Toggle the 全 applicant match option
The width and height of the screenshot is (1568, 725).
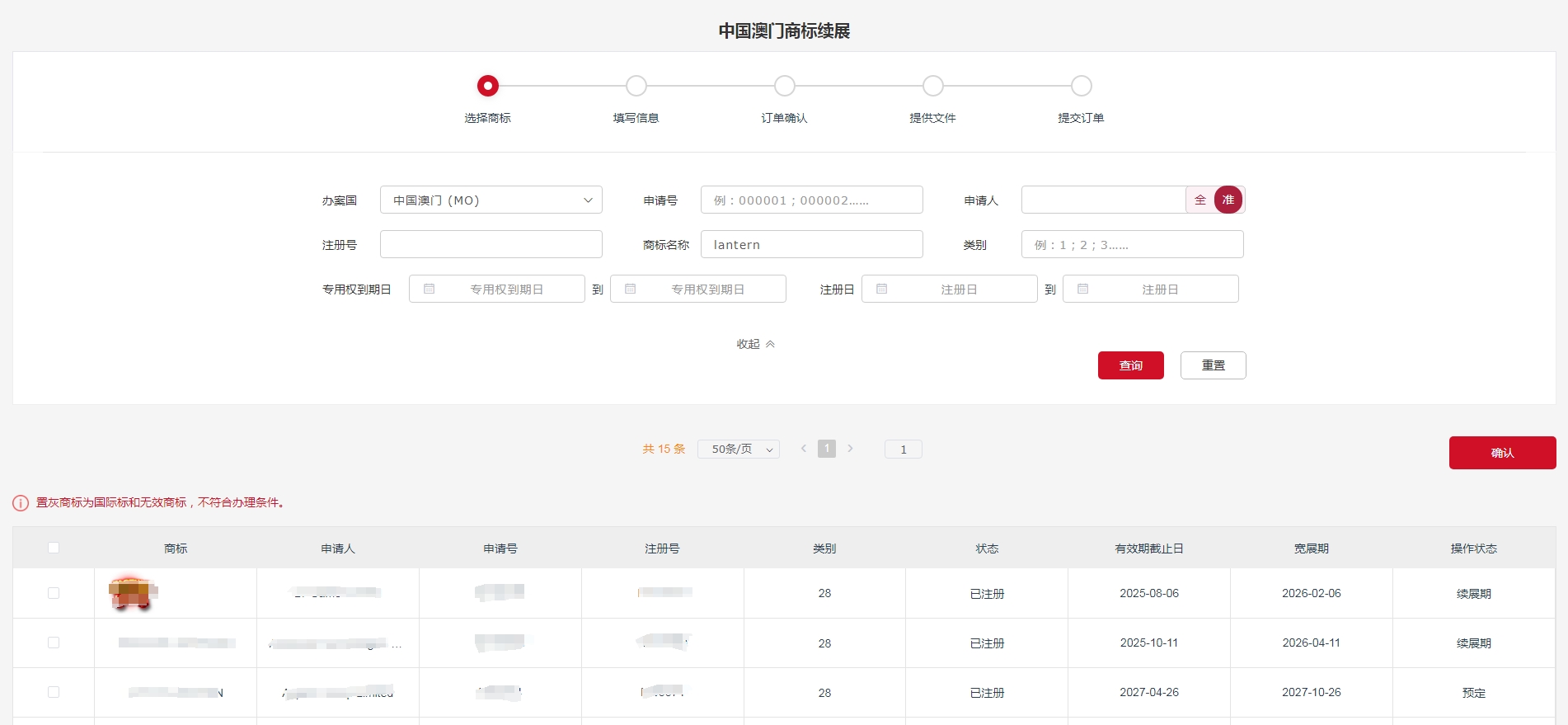1200,200
